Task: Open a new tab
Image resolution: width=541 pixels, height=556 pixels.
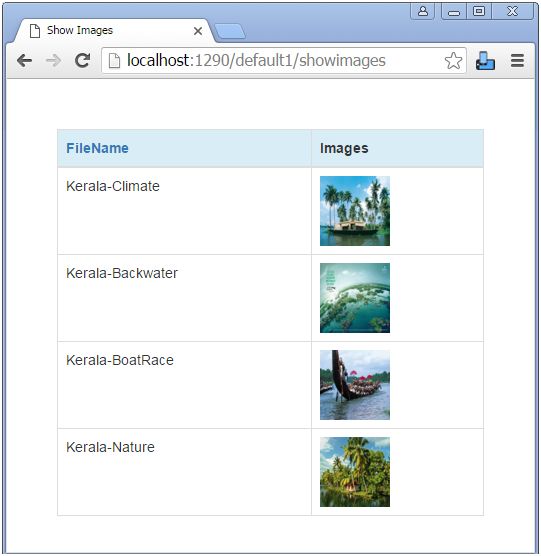Action: (230, 31)
